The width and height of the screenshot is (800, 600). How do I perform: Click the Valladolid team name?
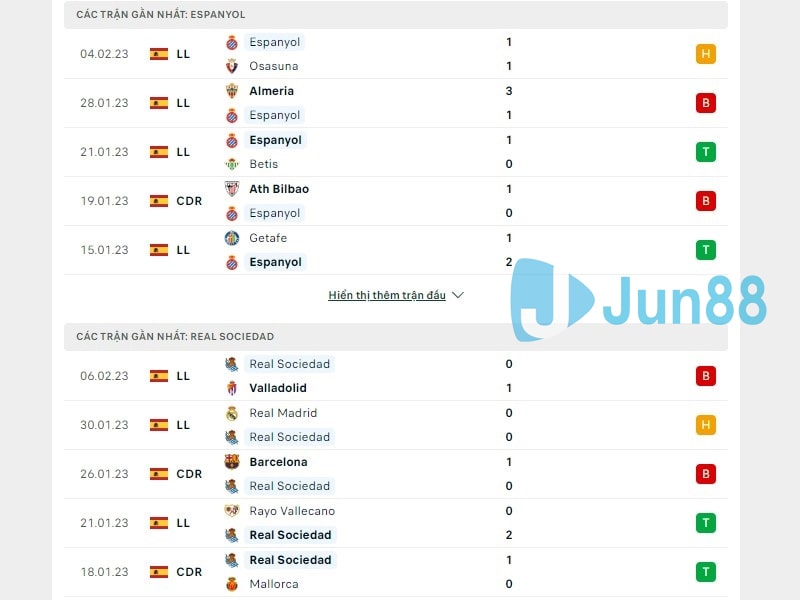click(x=278, y=388)
